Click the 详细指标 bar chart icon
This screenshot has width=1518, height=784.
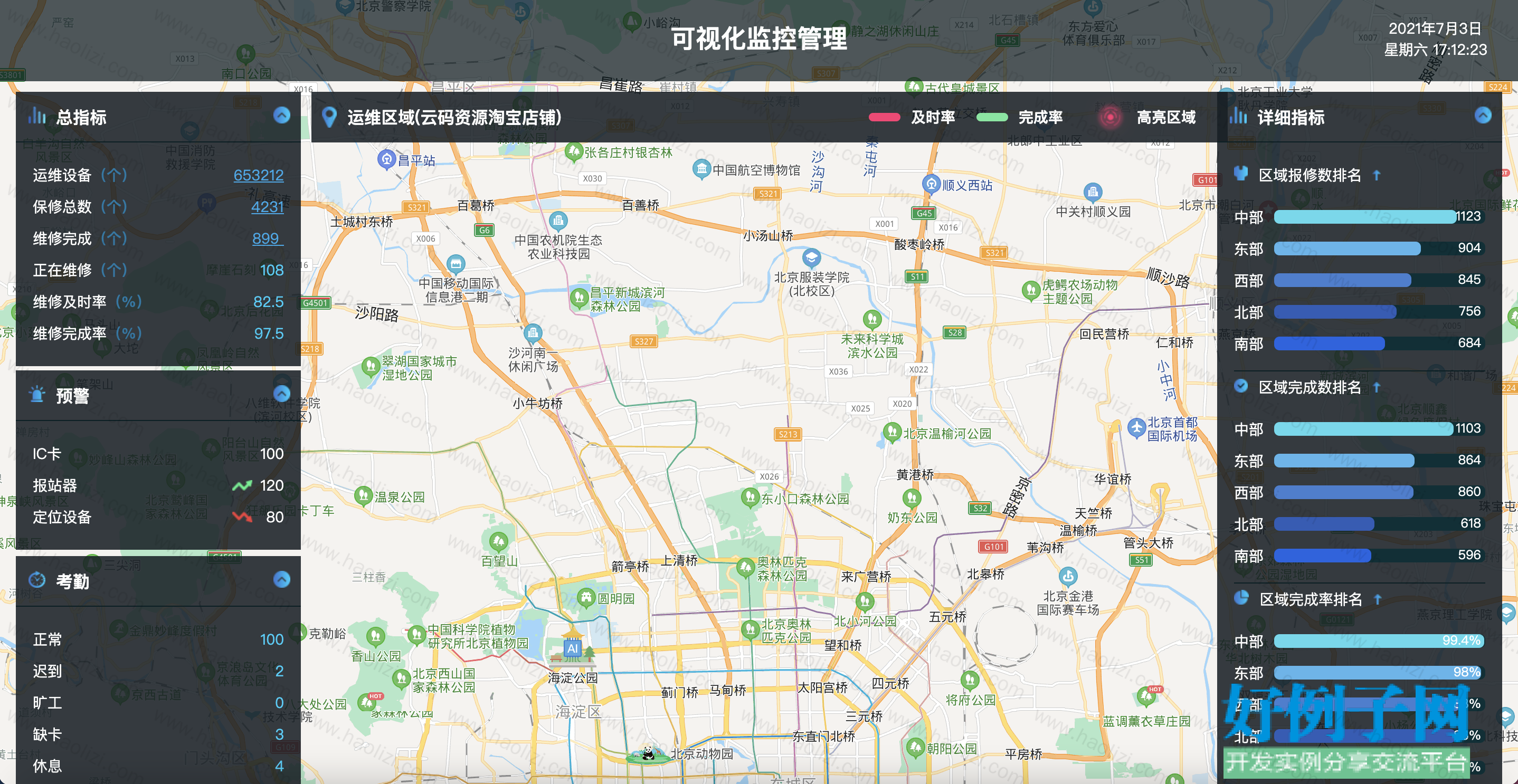click(x=1238, y=116)
